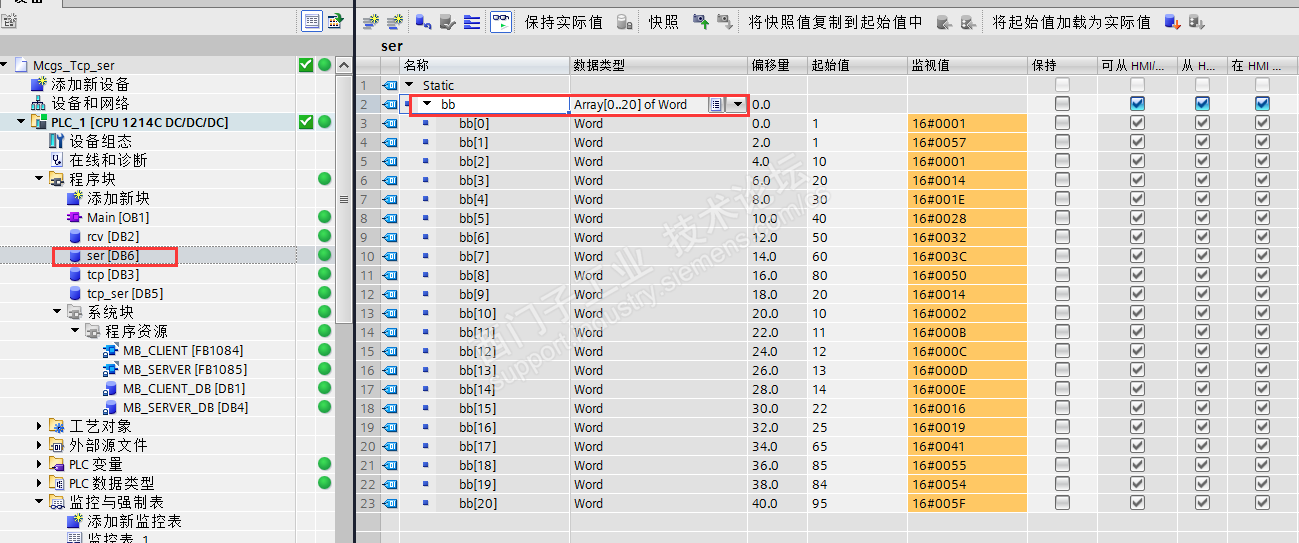This screenshot has height=543, width=1299.
Task: Click the add row toolbar icon
Action: (396, 21)
